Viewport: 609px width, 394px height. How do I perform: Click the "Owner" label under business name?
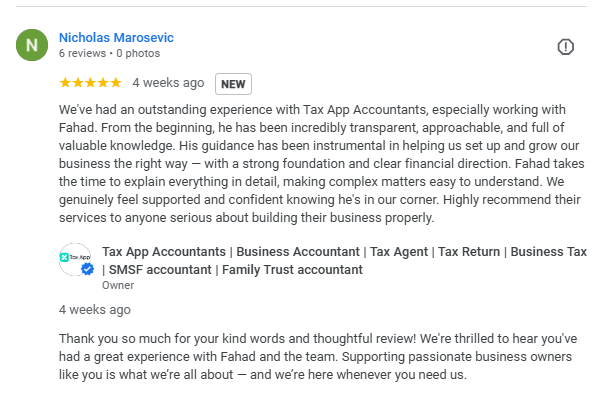(118, 285)
